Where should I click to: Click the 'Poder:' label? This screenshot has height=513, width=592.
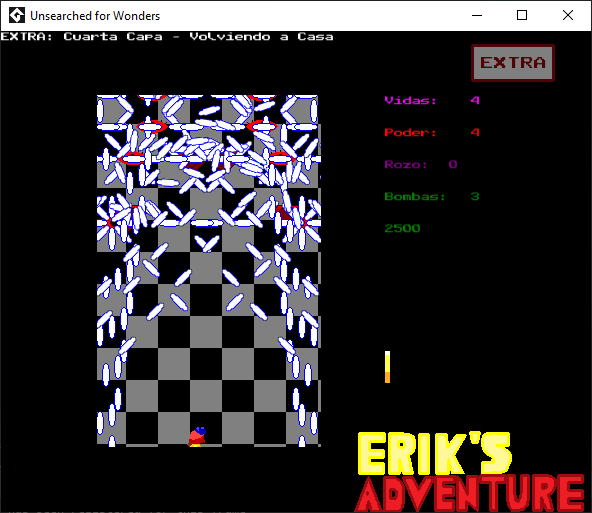(410, 132)
